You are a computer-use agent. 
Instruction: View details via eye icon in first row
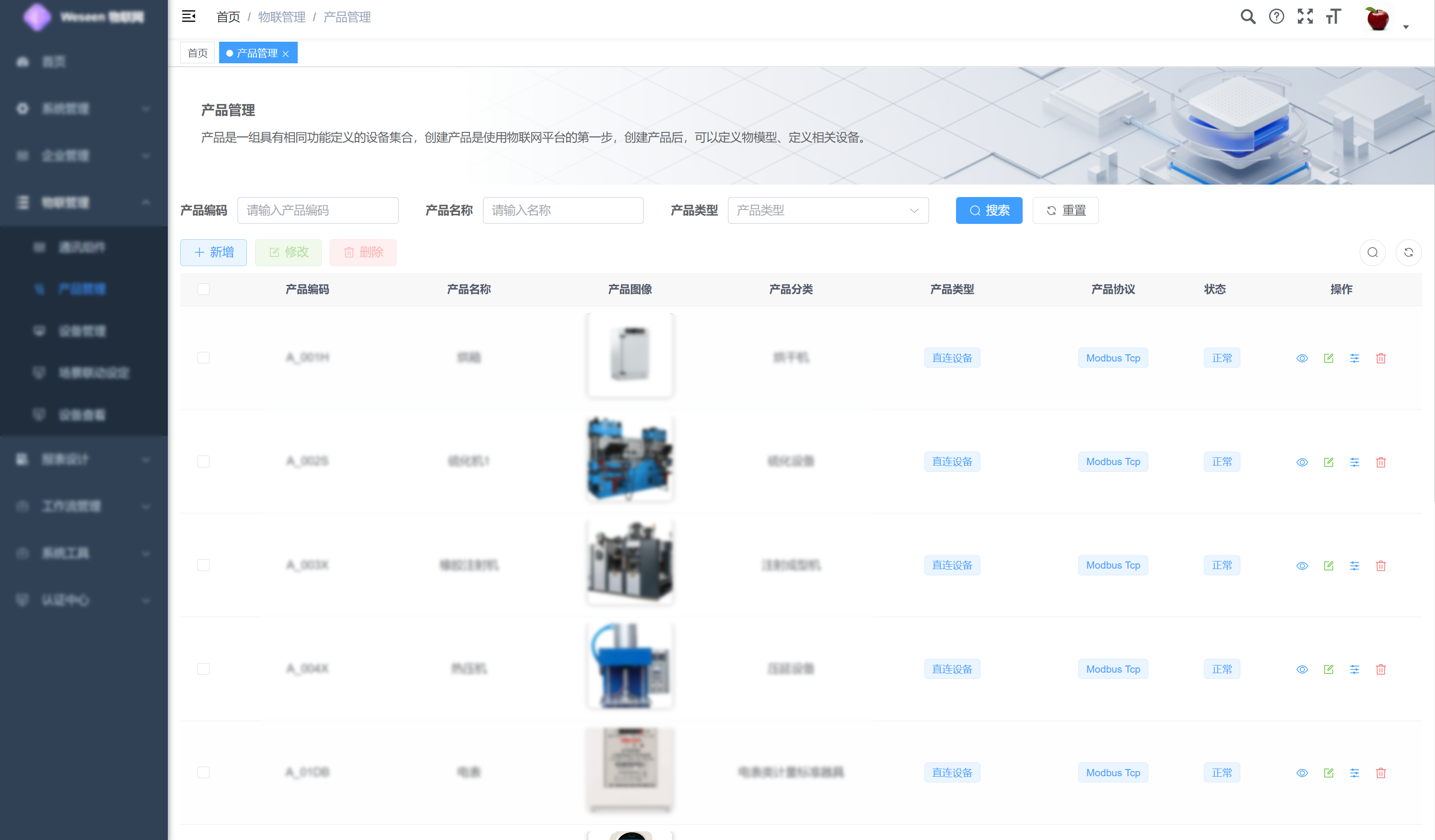(x=1302, y=358)
